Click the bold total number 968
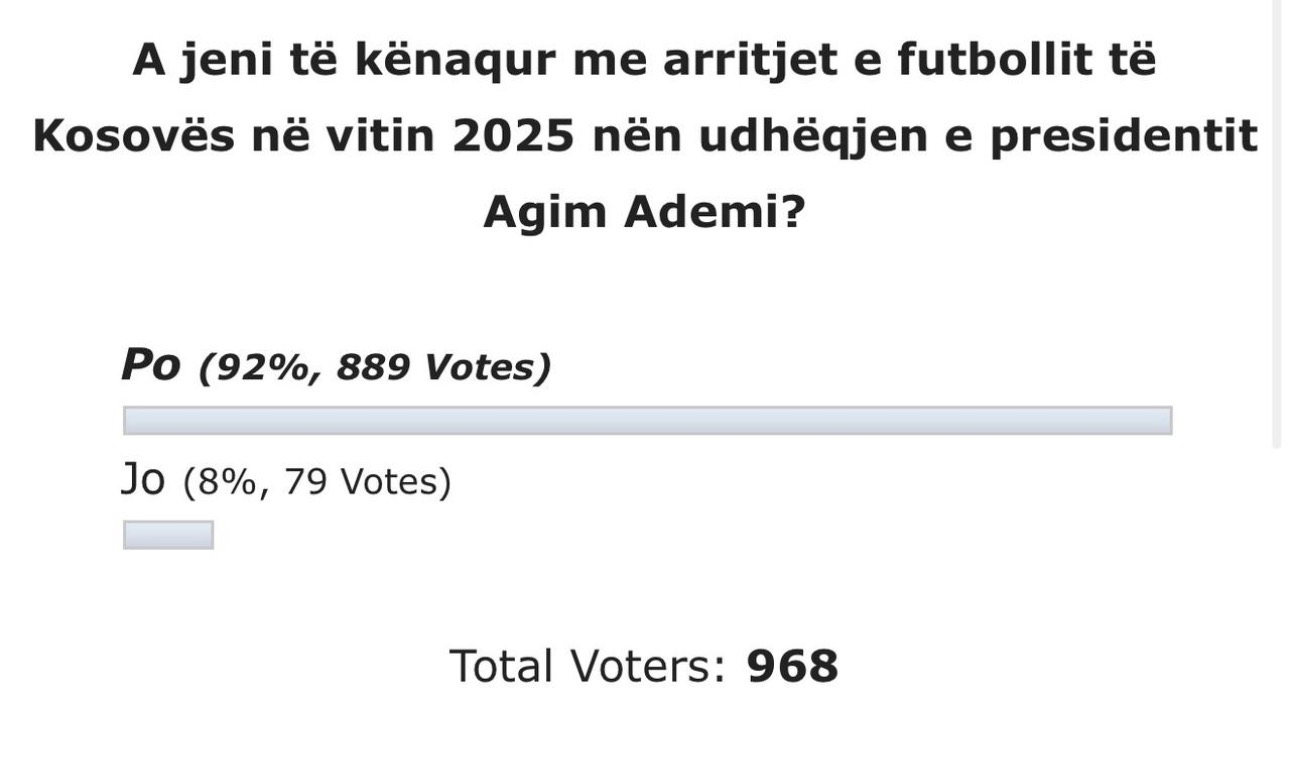The height and width of the screenshot is (757, 1290). tap(792, 666)
